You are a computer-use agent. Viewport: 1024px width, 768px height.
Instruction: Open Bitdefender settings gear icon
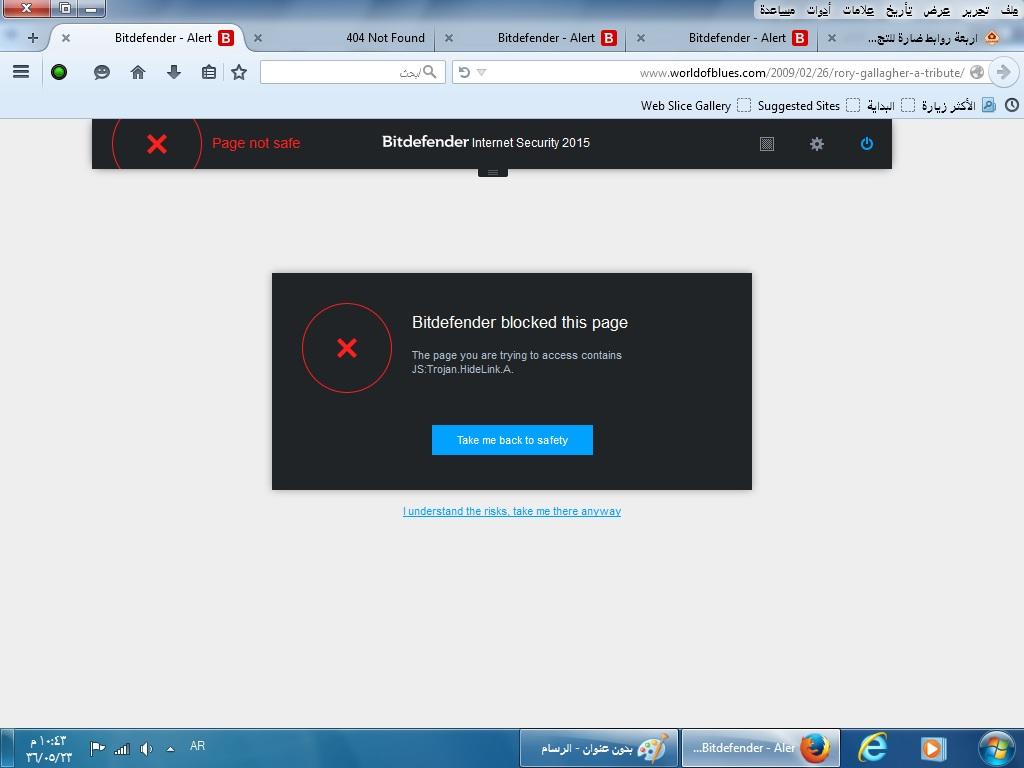pyautogui.click(x=817, y=144)
